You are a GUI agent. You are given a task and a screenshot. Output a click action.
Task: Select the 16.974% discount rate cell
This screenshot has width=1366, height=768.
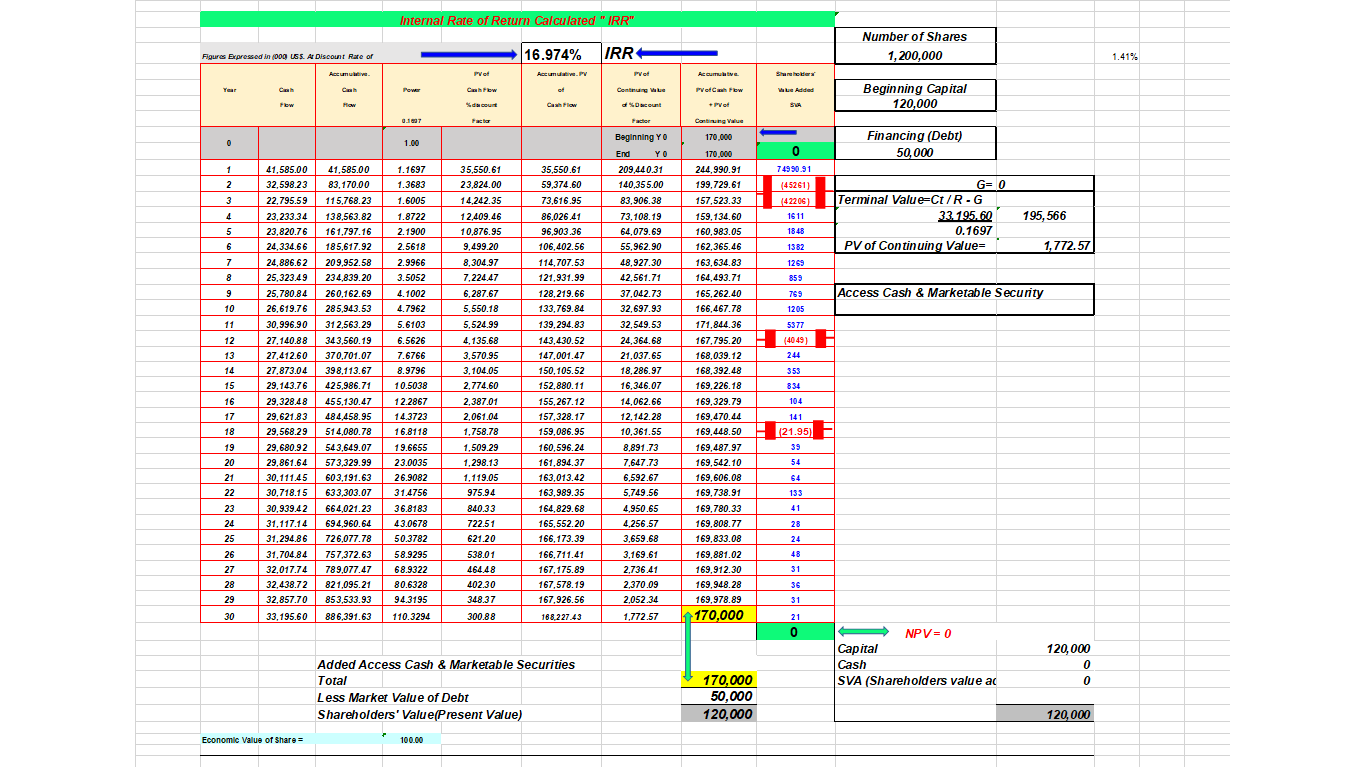pos(559,54)
